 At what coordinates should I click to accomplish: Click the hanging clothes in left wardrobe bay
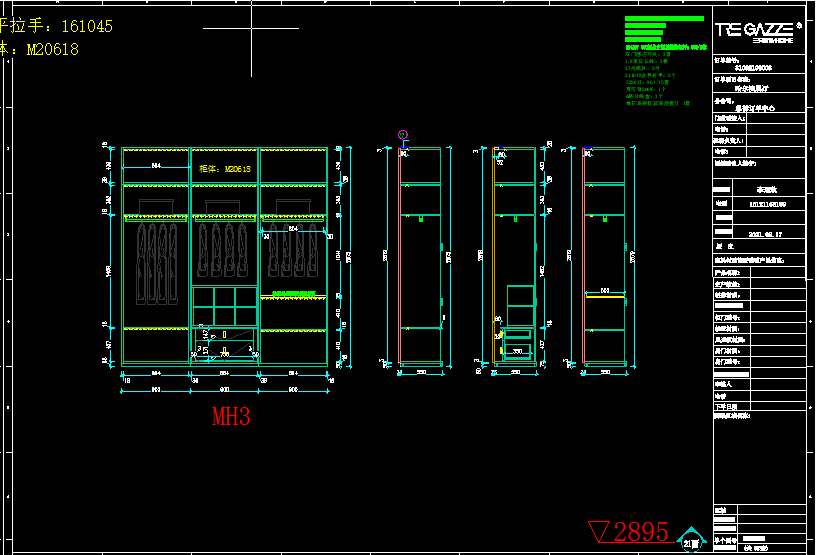[155, 262]
